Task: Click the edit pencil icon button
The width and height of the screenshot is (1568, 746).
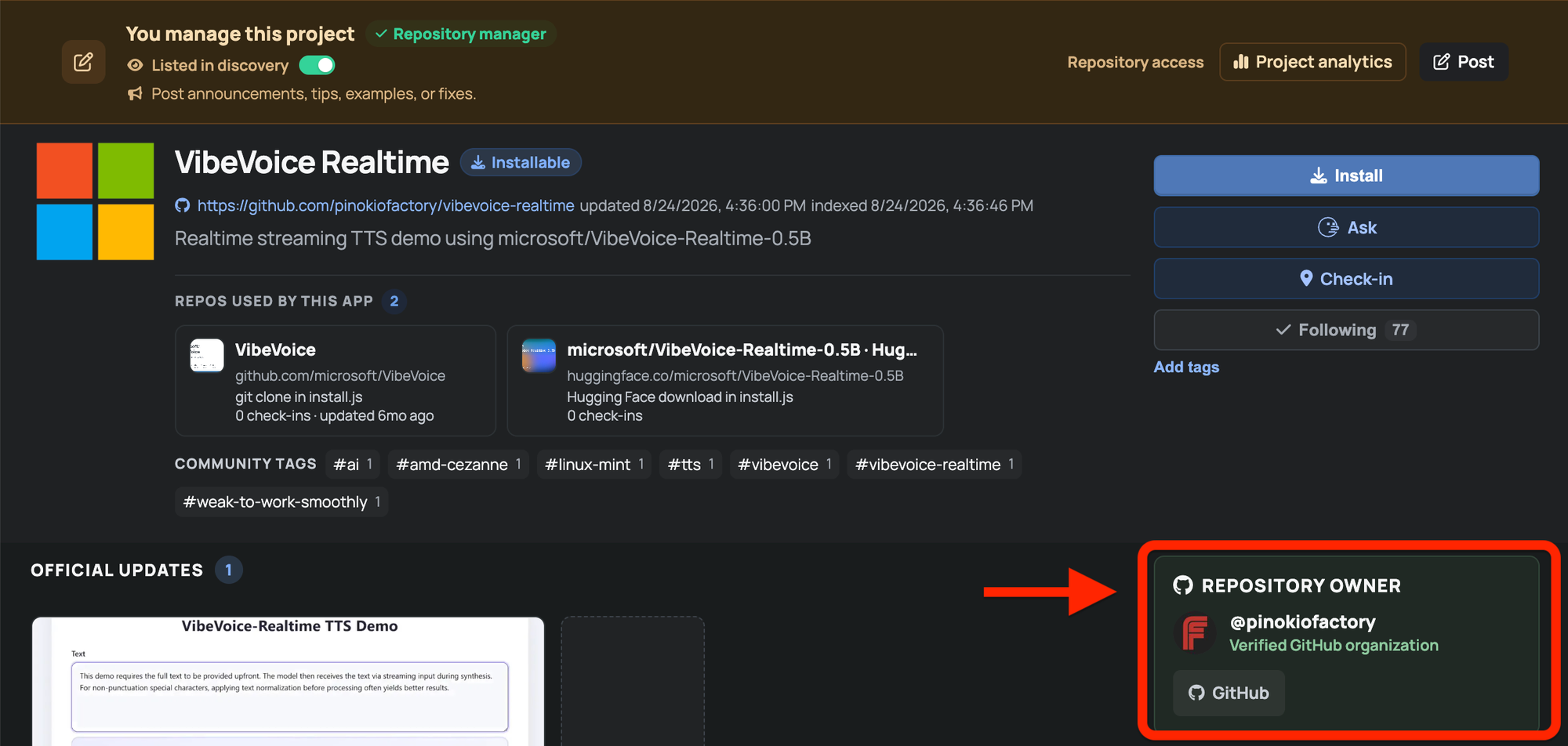Action: 83,62
